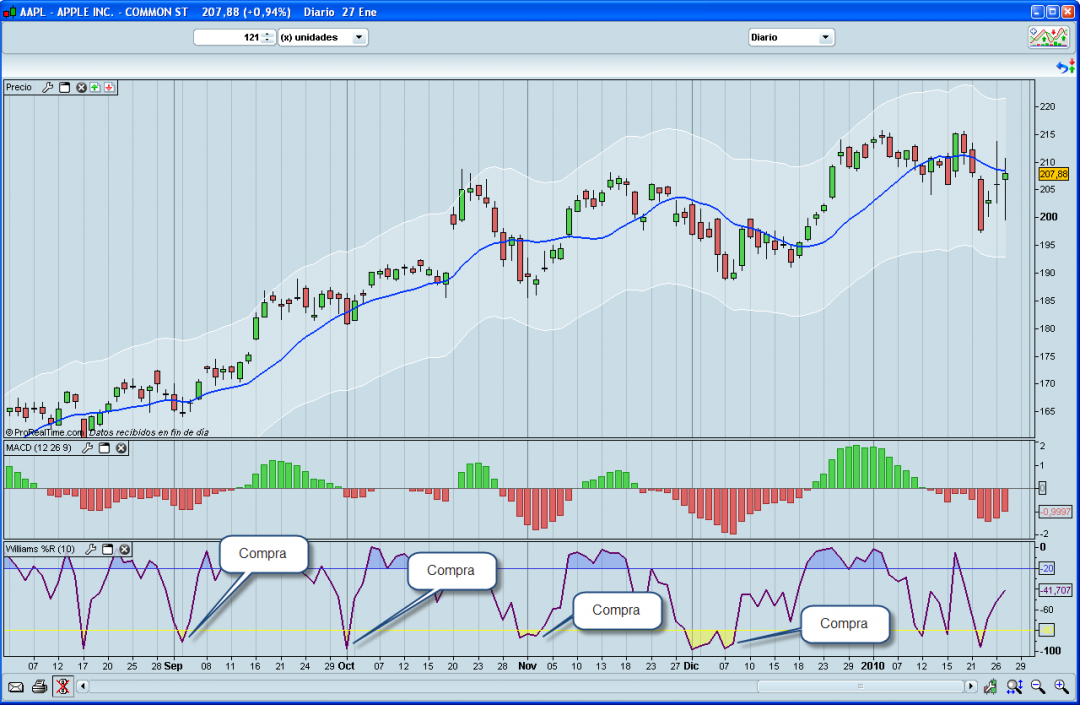The image size is (1080, 705).
Task: Click the horizontal timeline scrollbar thumb
Action: [x=860, y=687]
